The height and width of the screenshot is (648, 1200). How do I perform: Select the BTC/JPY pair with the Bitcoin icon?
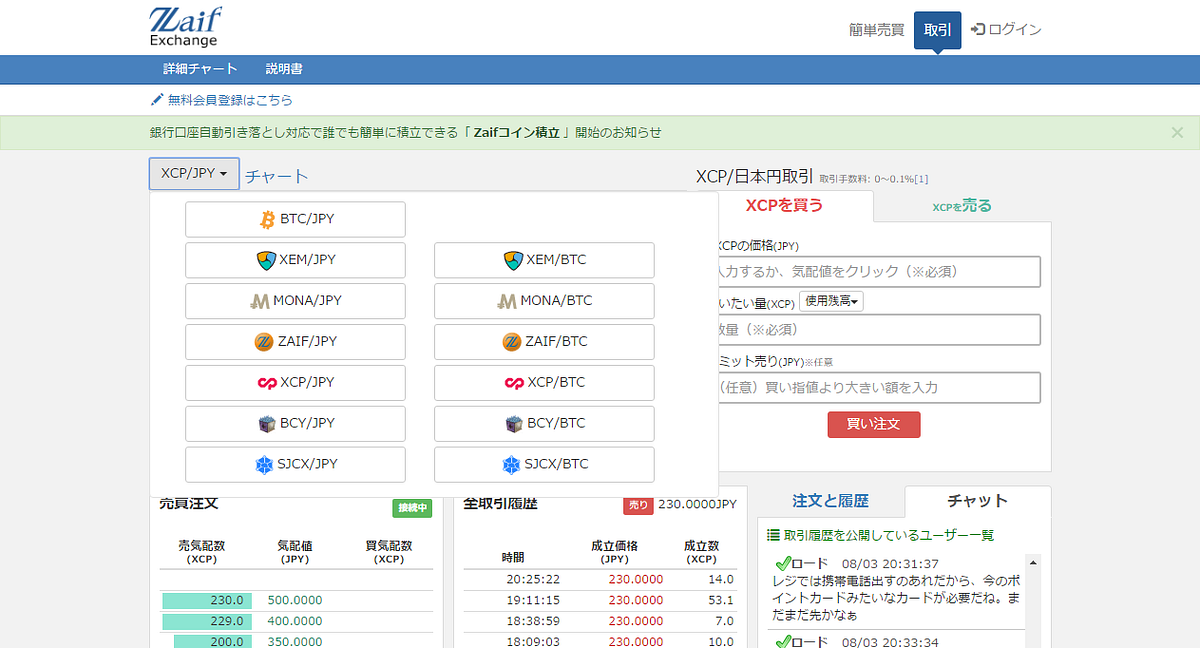(x=294, y=219)
